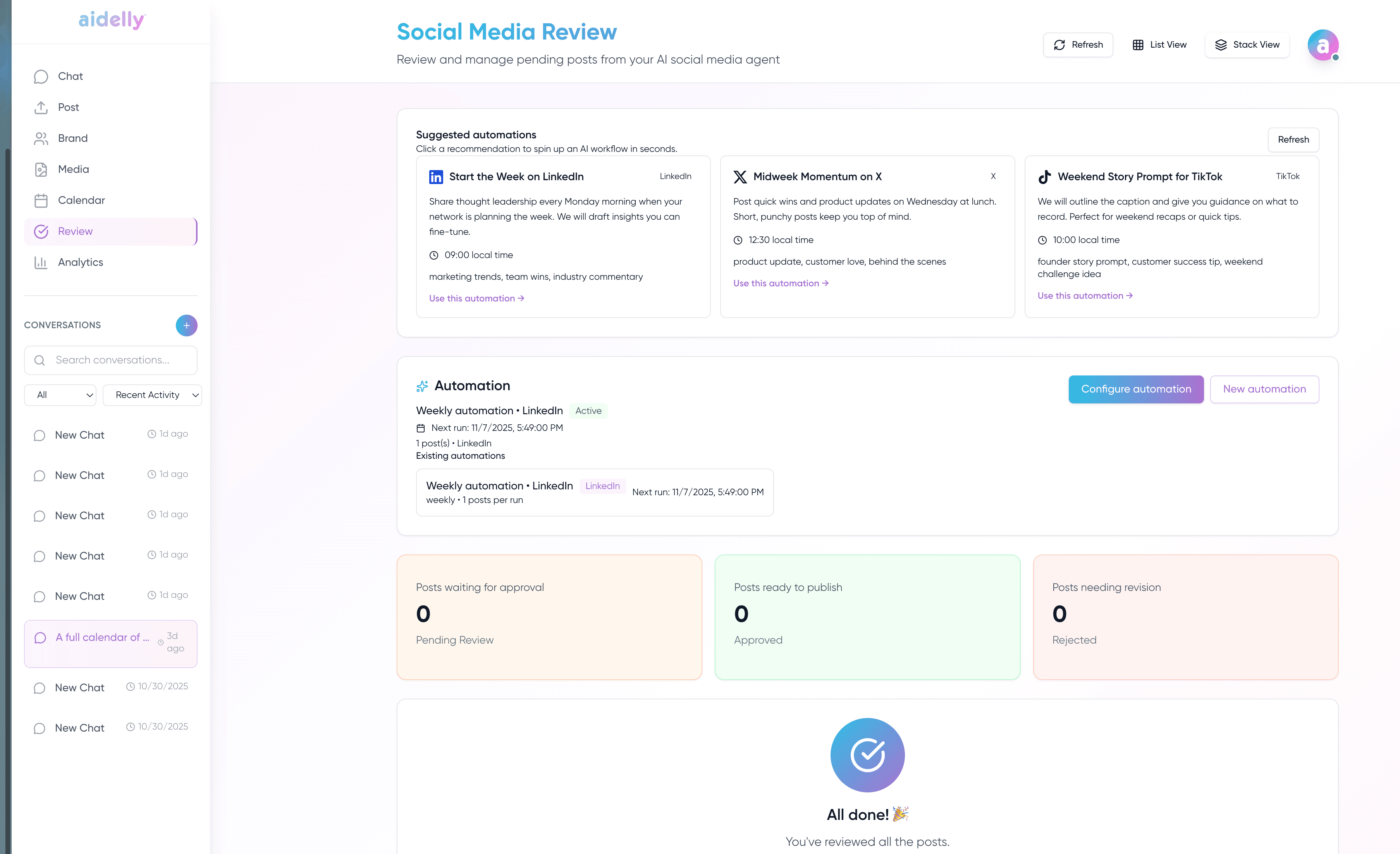The width and height of the screenshot is (1400, 854).
Task: Open the Post menu item
Action: tap(68, 107)
